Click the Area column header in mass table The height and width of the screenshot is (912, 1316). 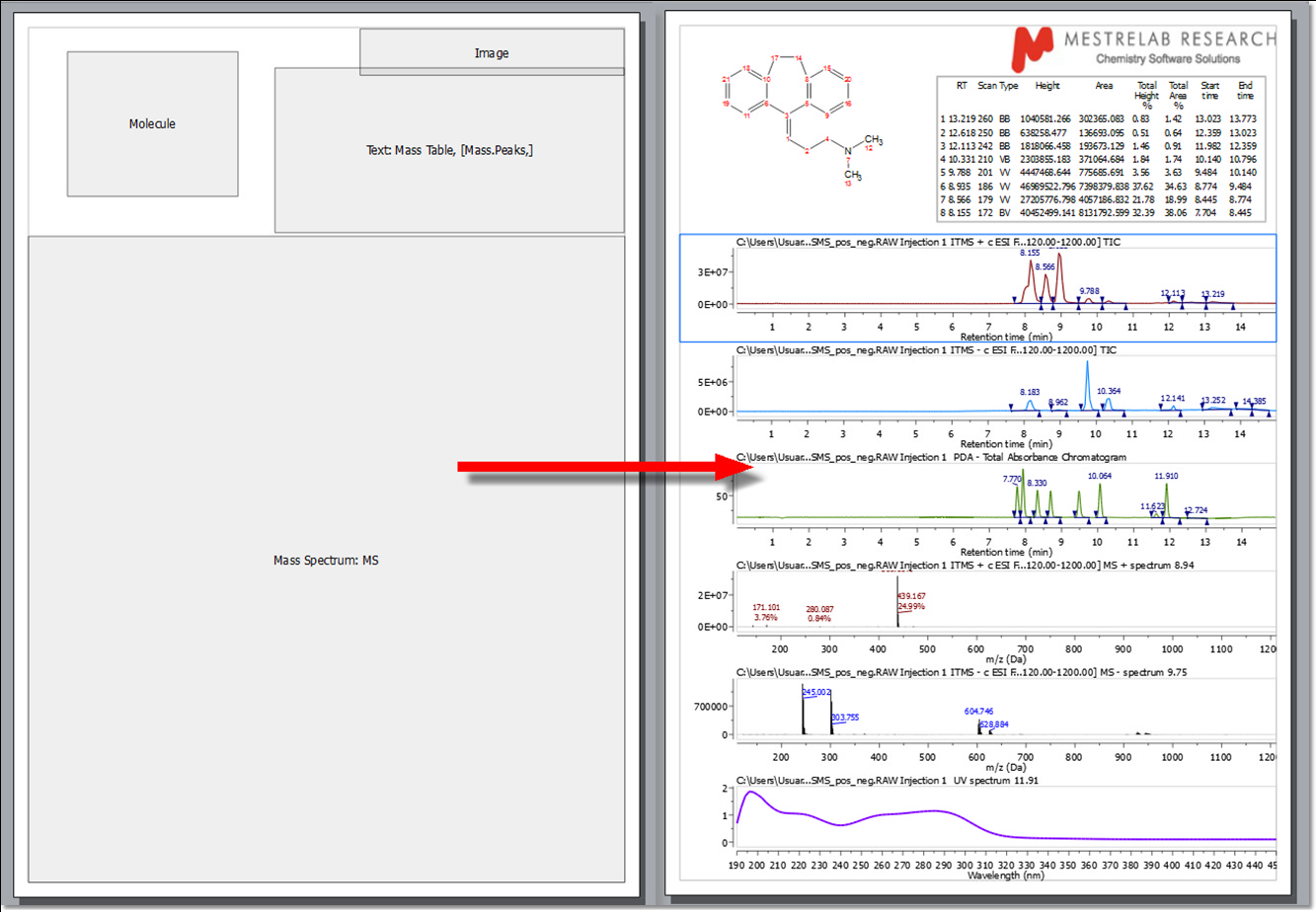(x=1104, y=86)
